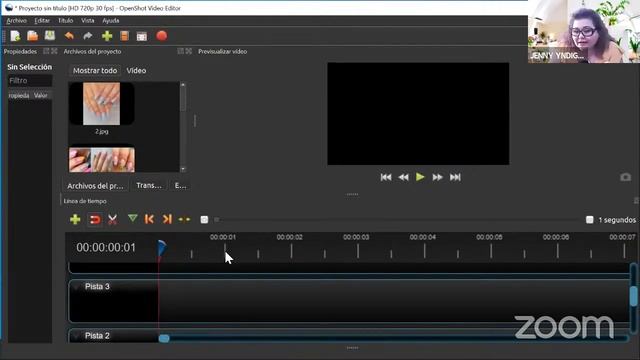Open the Archivo menu
640x360 pixels.
(16, 20)
